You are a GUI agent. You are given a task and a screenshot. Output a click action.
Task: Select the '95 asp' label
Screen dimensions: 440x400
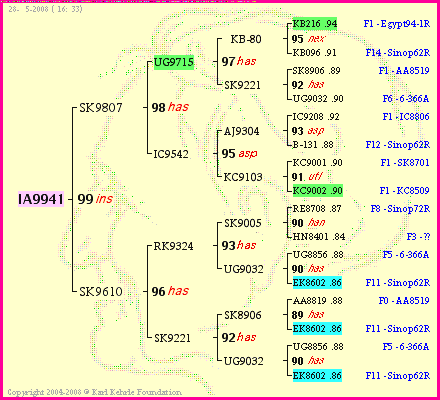coord(239,154)
